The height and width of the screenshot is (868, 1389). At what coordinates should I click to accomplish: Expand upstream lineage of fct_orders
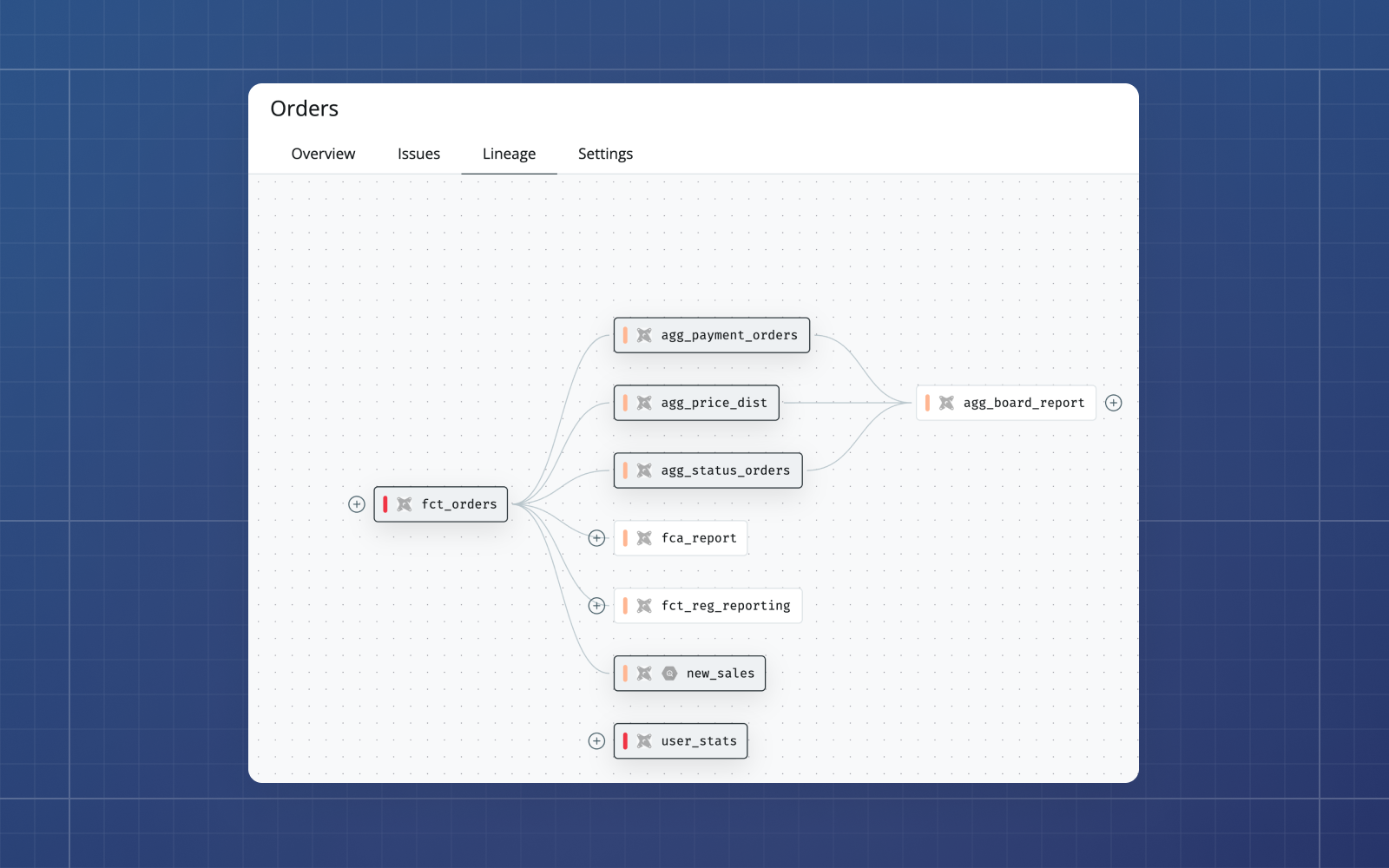[357, 503]
